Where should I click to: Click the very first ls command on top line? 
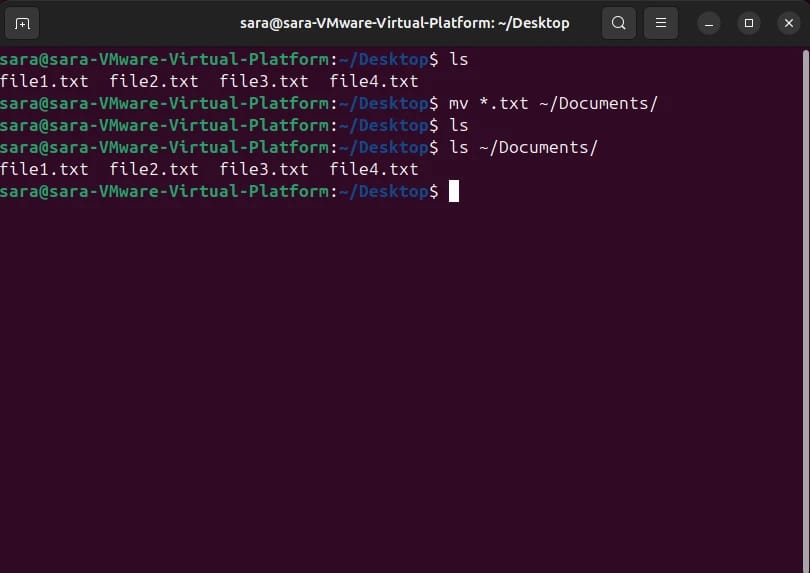point(458,59)
